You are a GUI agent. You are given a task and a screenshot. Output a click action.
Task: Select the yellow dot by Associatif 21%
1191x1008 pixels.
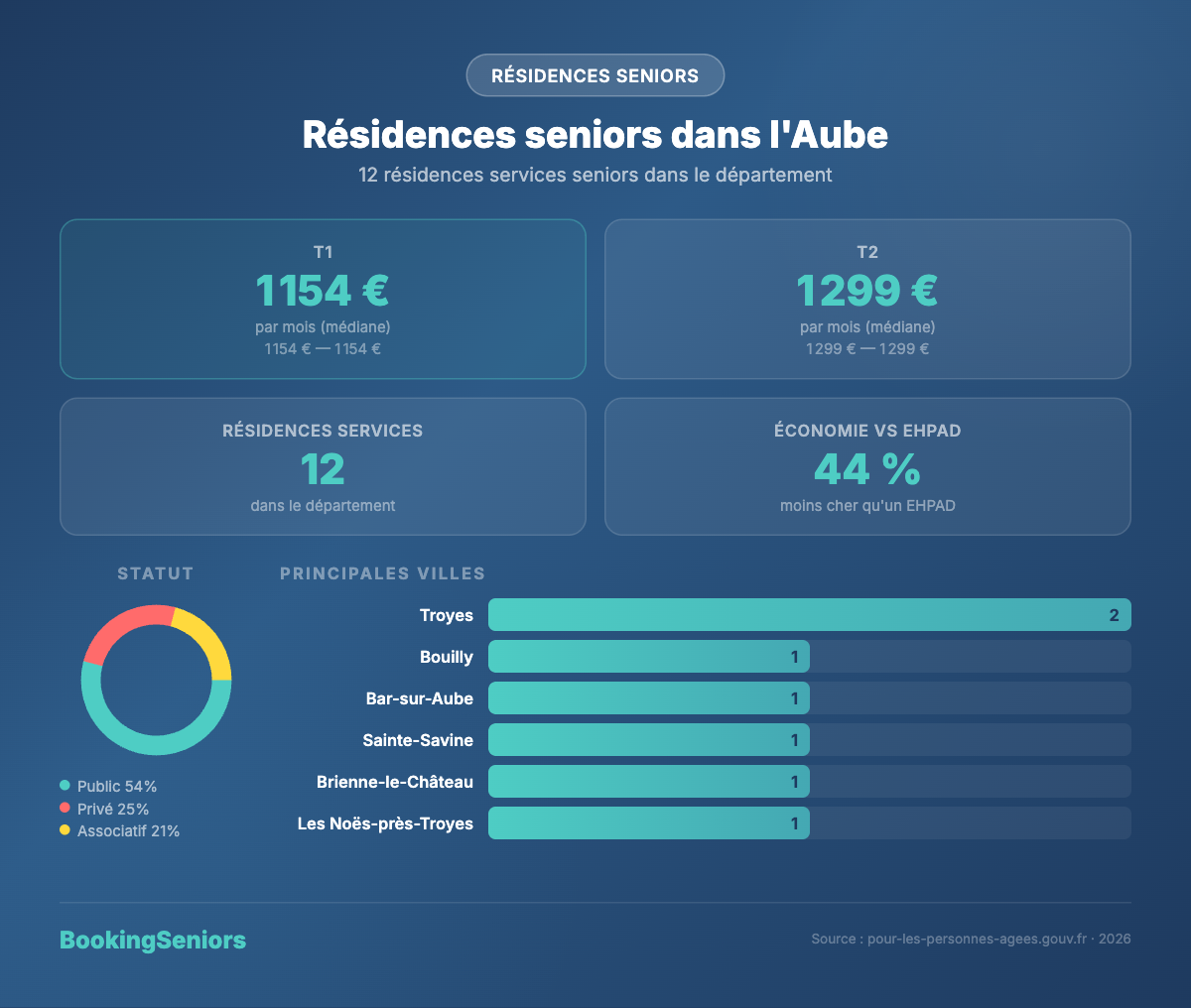pyautogui.click(x=66, y=830)
